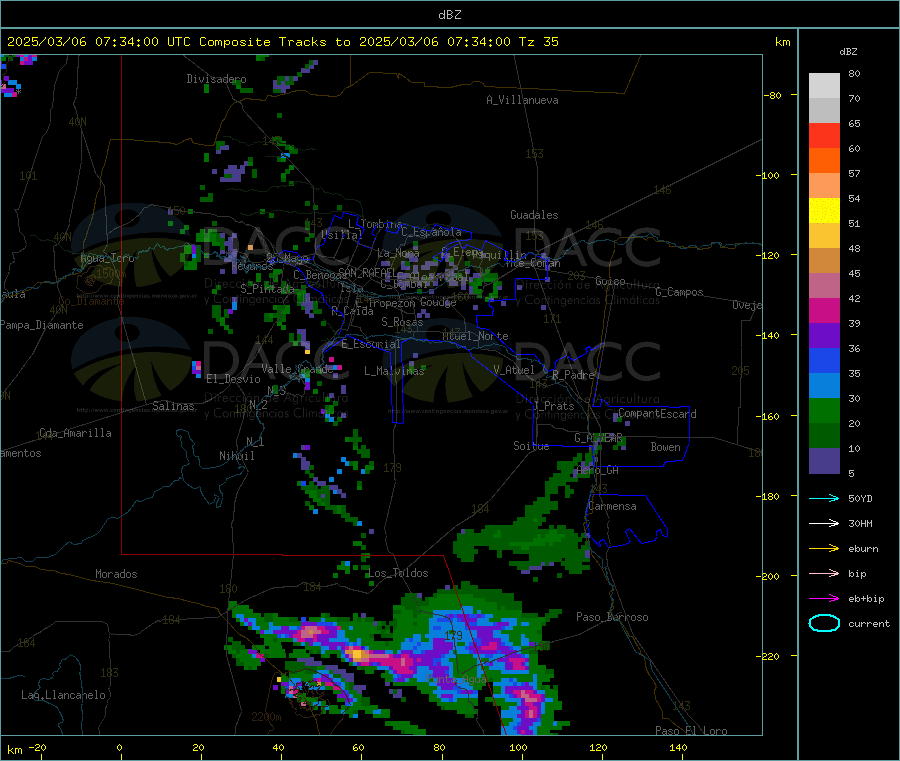Click the G_Campos map label

click(680, 292)
